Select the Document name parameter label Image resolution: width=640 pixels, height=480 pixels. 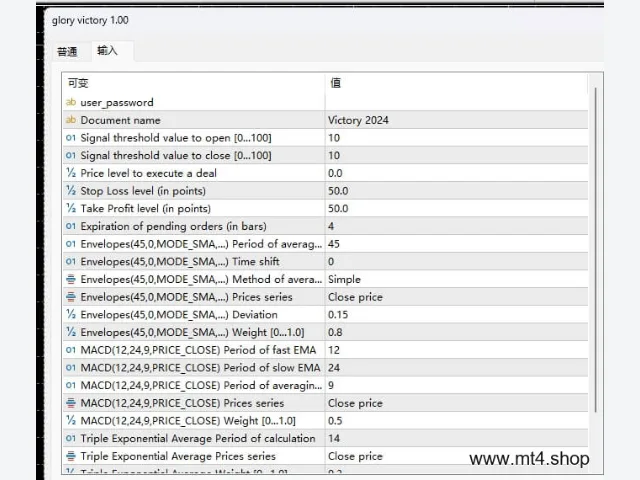tap(120, 120)
